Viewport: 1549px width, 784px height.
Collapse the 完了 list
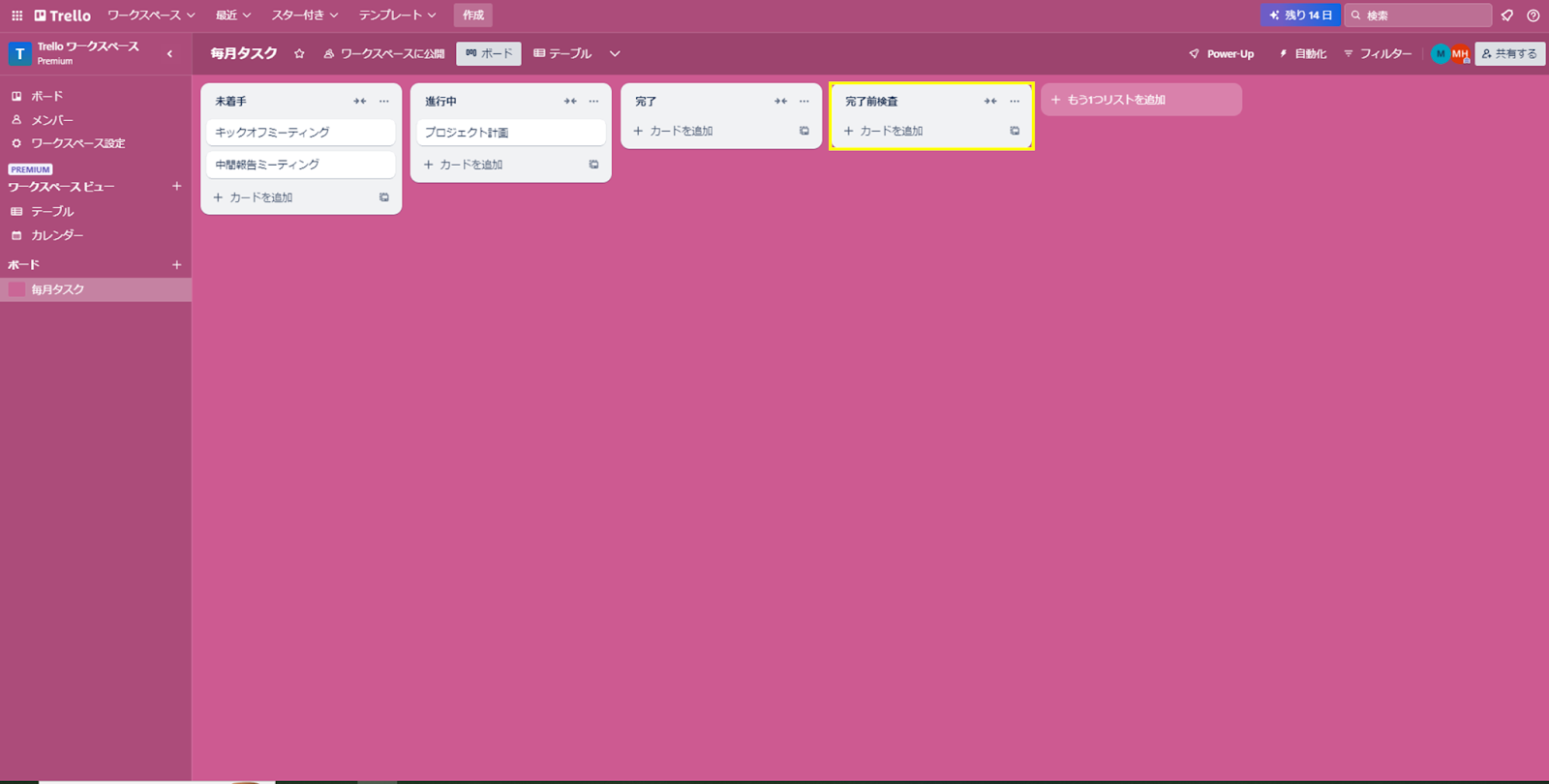click(x=780, y=101)
